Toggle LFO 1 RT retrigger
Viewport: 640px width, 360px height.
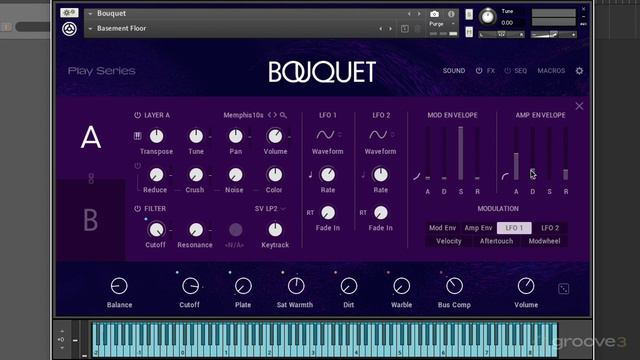coord(310,213)
